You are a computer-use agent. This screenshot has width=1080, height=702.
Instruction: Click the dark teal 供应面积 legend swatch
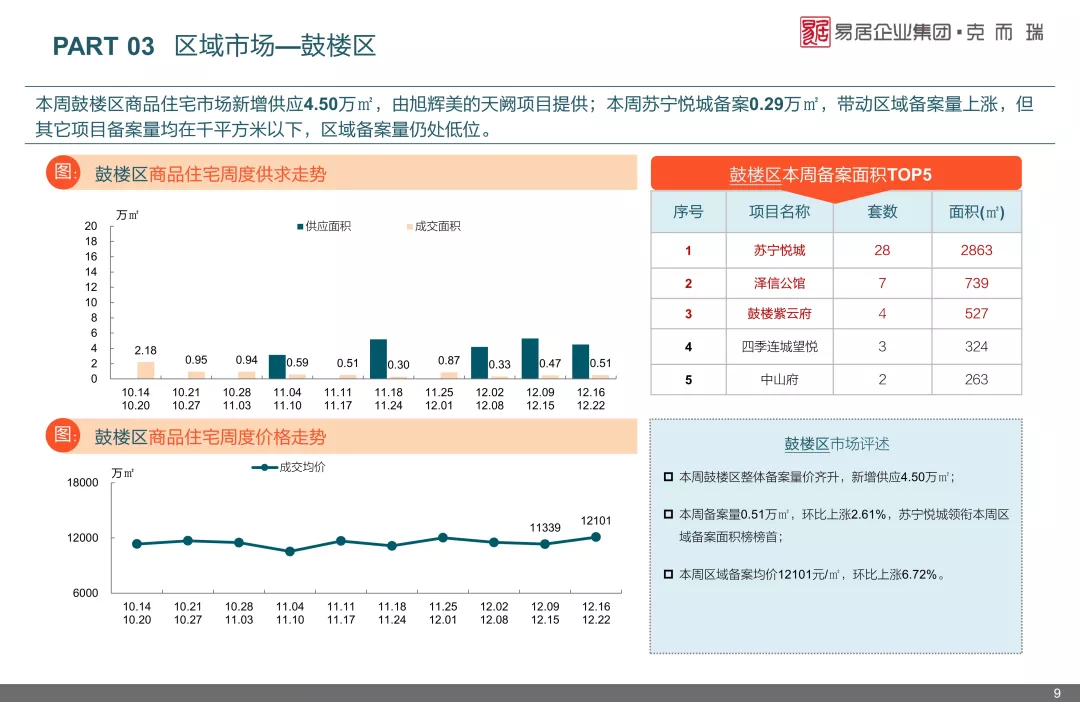(300, 227)
